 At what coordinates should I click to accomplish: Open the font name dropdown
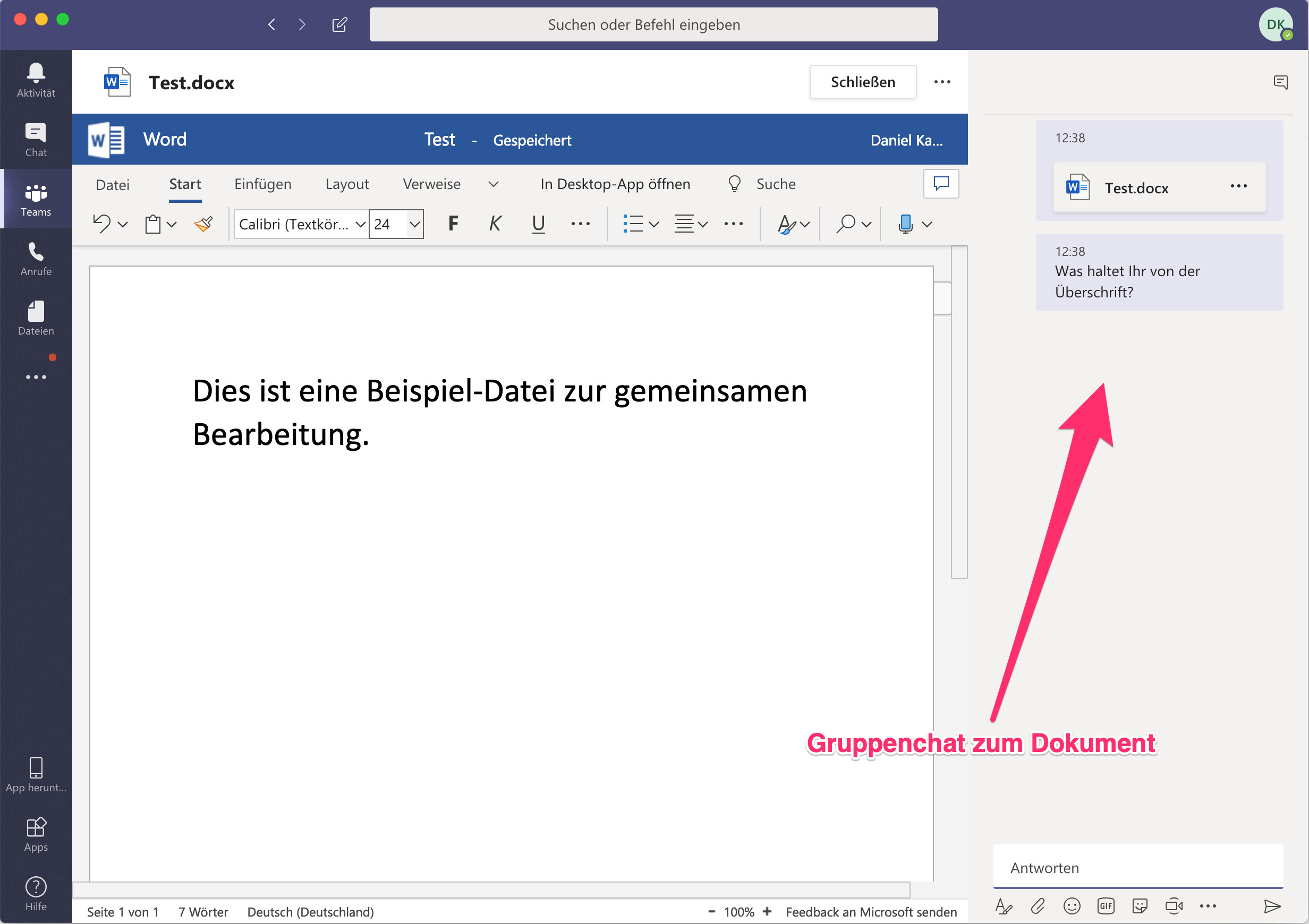(360, 224)
